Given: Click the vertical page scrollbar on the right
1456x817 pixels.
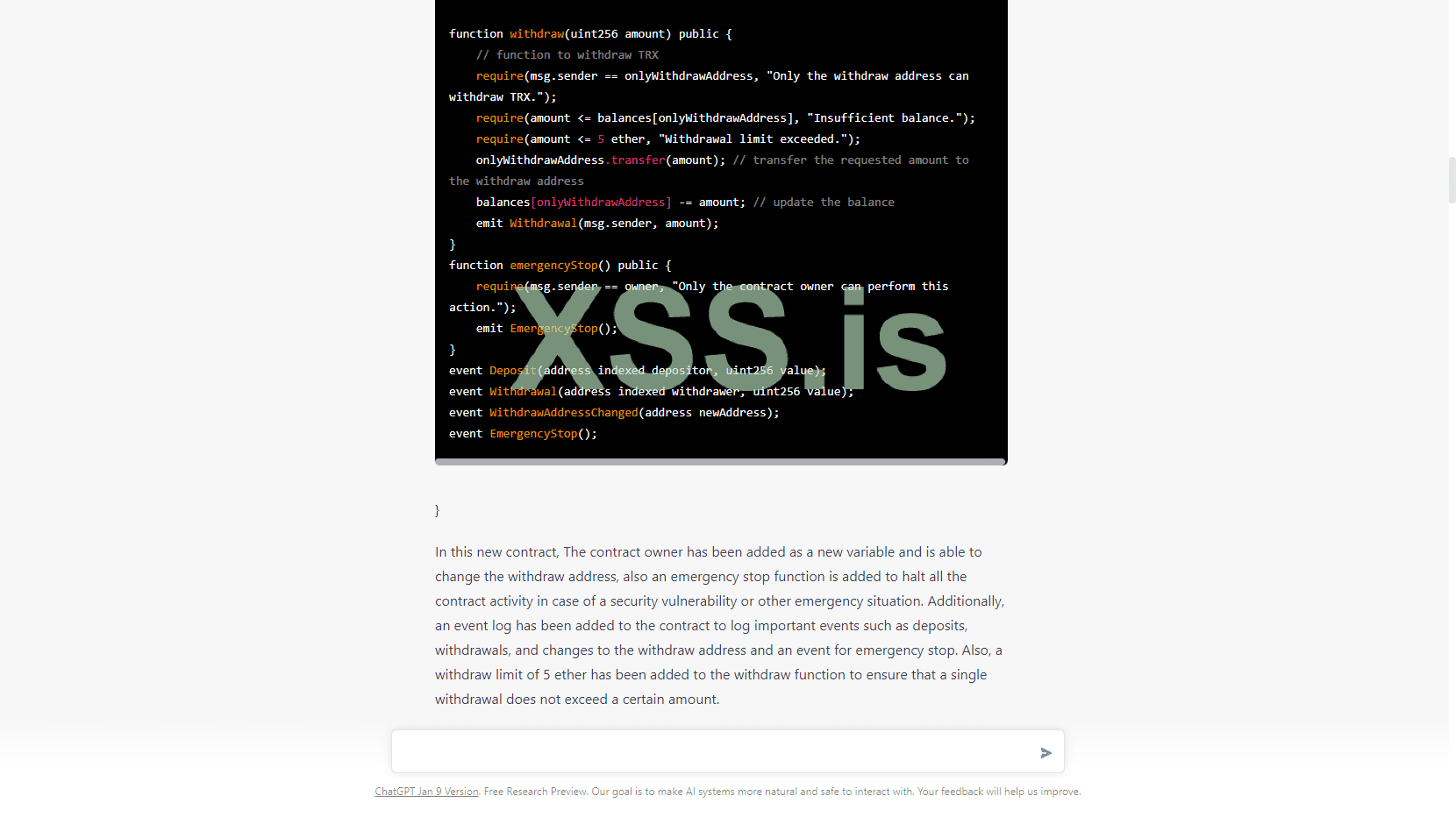Looking at the screenshot, I should pyautogui.click(x=1452, y=181).
